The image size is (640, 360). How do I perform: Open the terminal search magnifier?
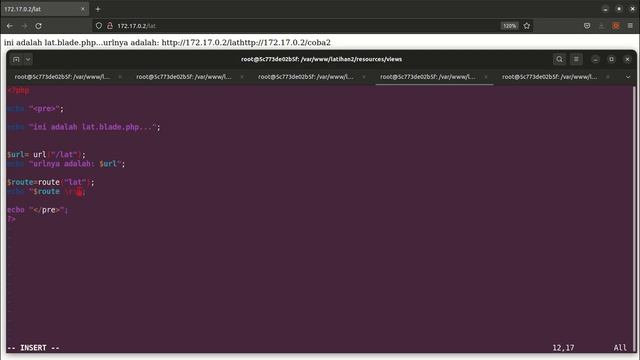pos(559,60)
